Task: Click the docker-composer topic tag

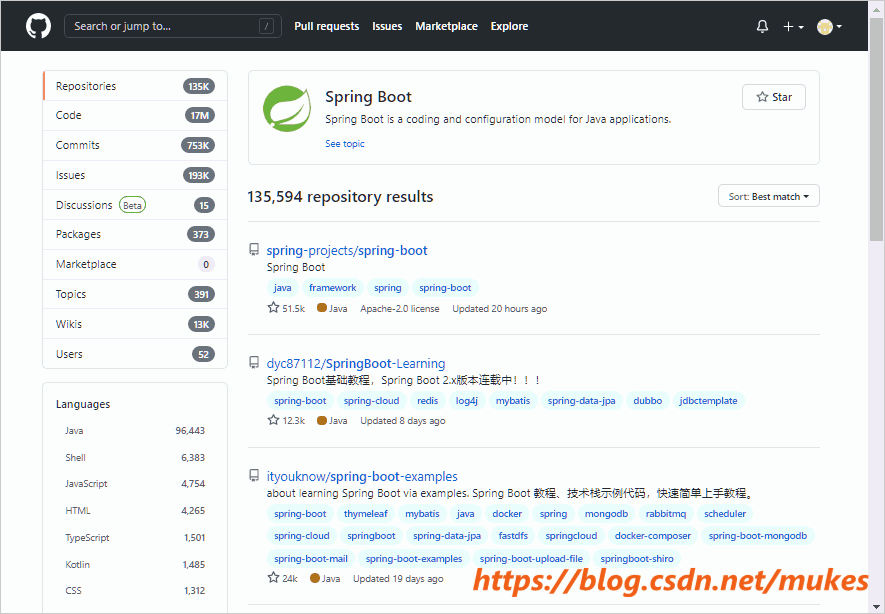Action: tap(652, 536)
